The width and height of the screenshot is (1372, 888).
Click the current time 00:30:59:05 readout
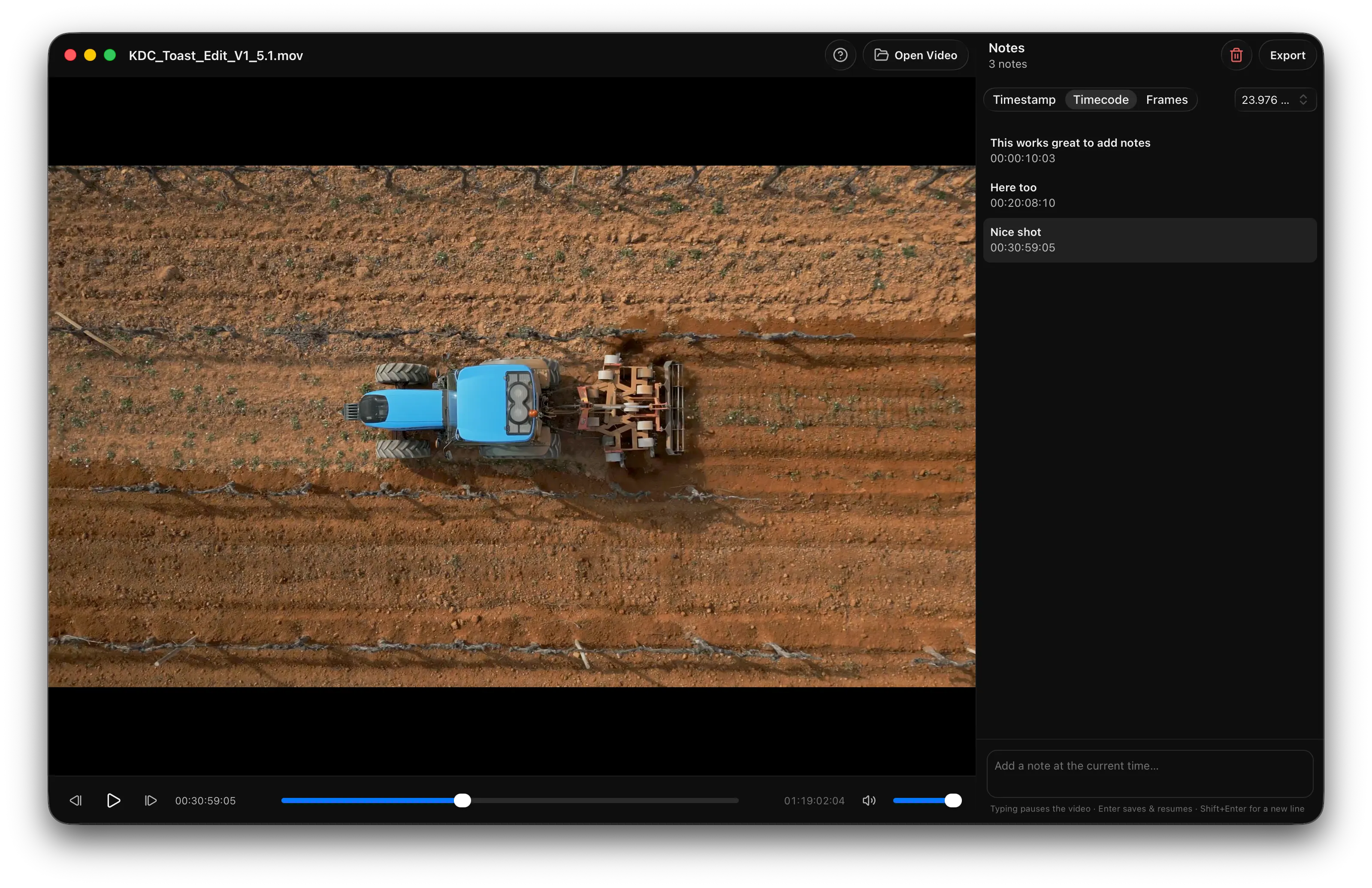pos(205,800)
